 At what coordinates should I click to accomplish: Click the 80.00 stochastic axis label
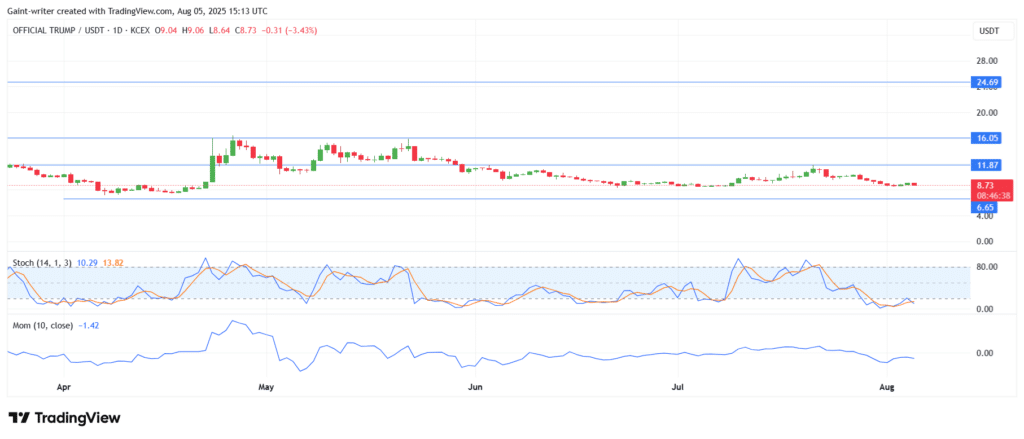987,267
